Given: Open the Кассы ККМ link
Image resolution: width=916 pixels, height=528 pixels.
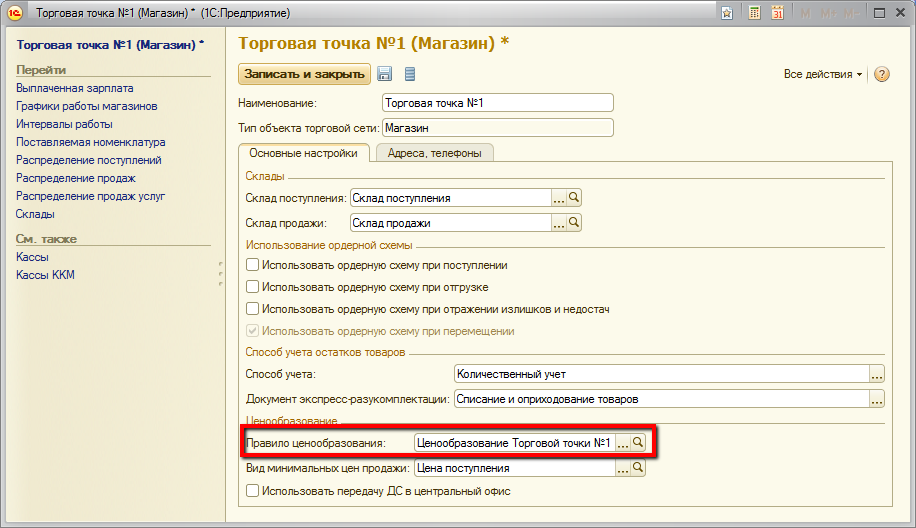Looking at the screenshot, I should (45, 275).
